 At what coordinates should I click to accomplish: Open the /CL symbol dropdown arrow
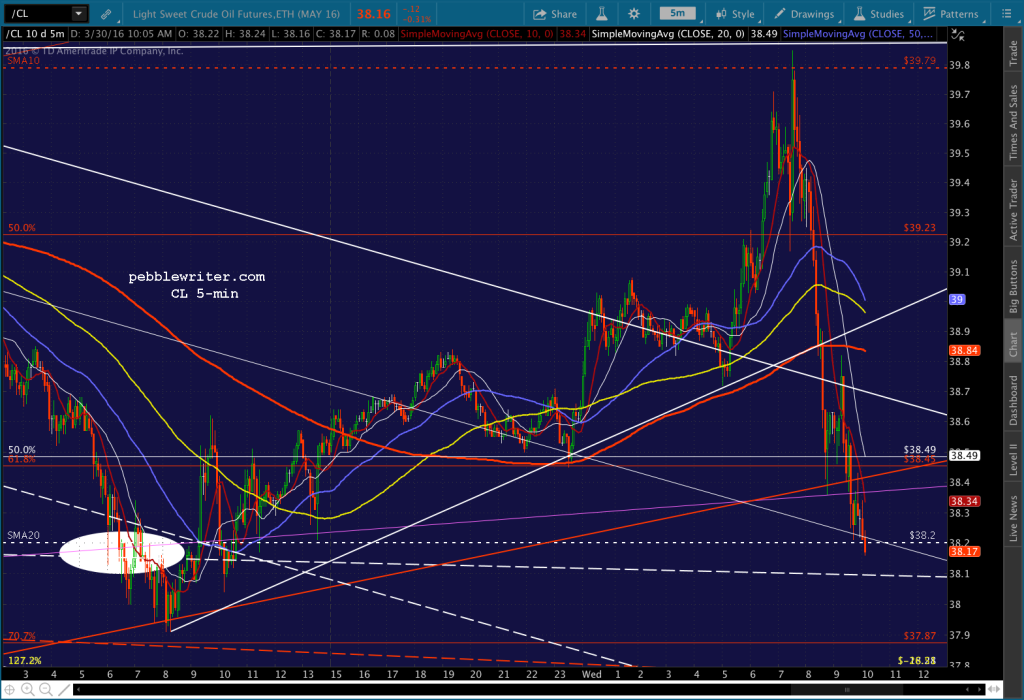[78, 13]
